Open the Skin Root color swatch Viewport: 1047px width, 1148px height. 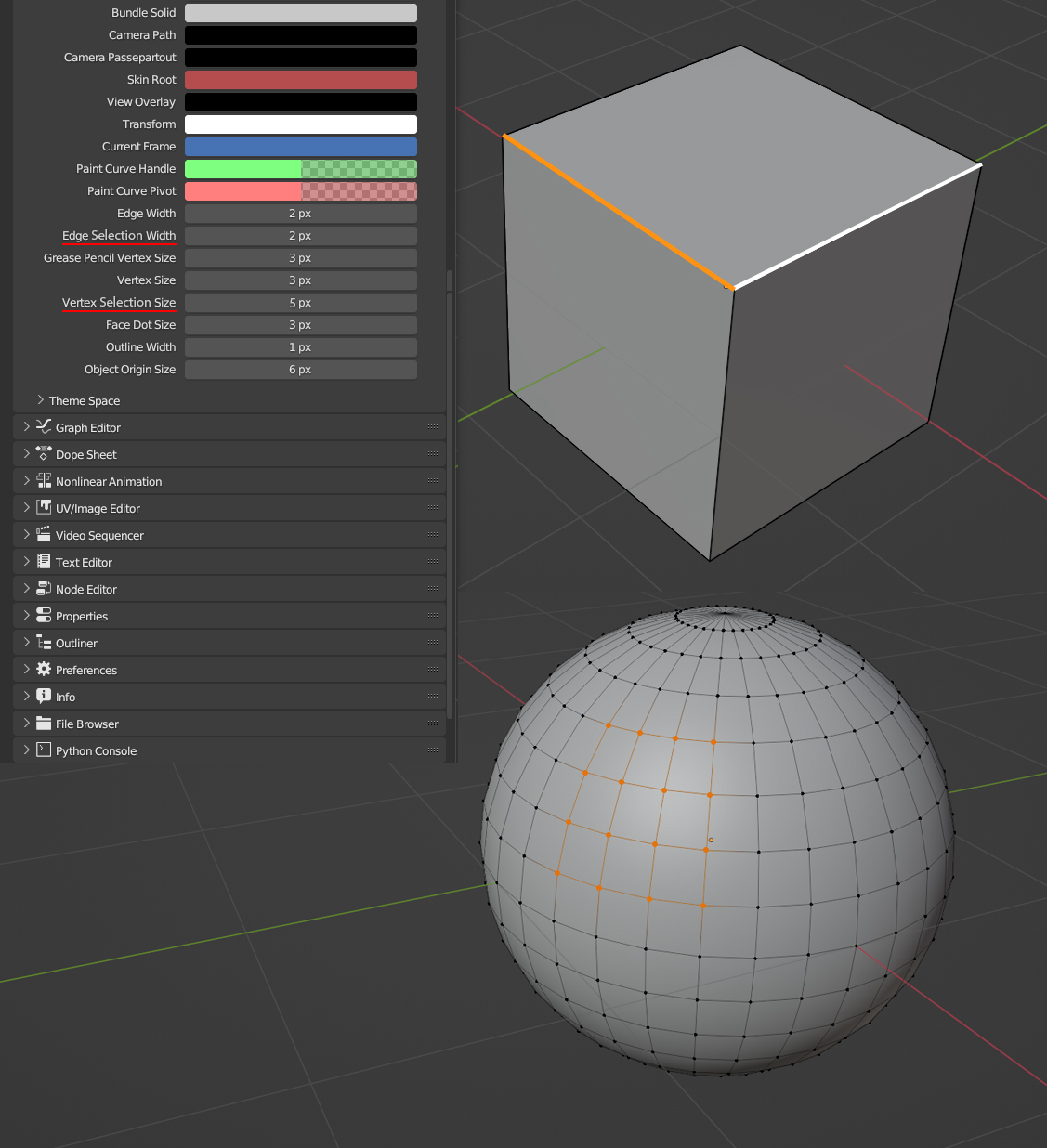pos(301,80)
